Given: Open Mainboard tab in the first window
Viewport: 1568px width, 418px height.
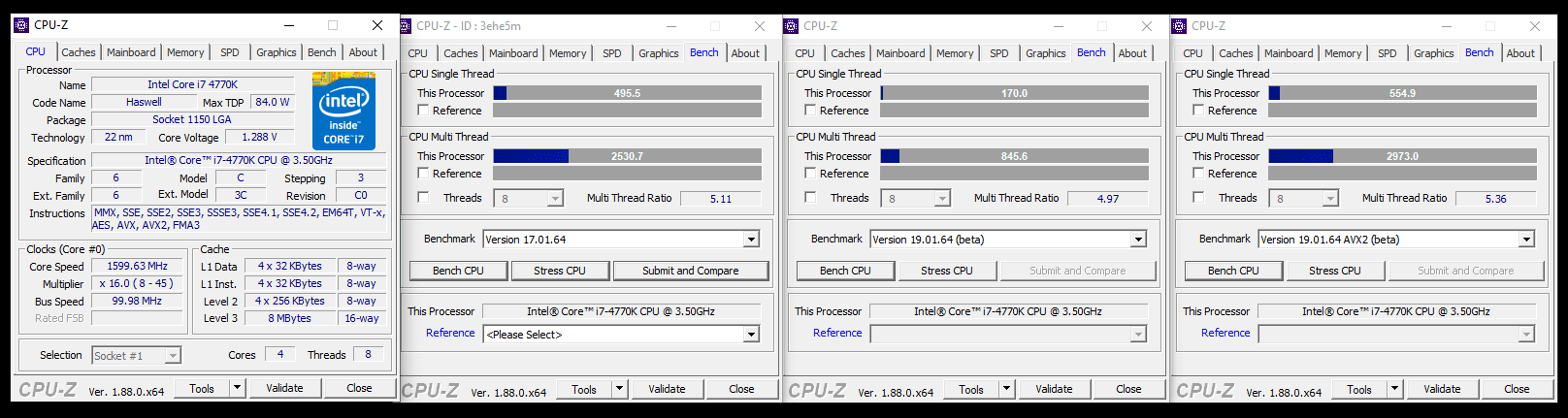Looking at the screenshot, I should [131, 52].
